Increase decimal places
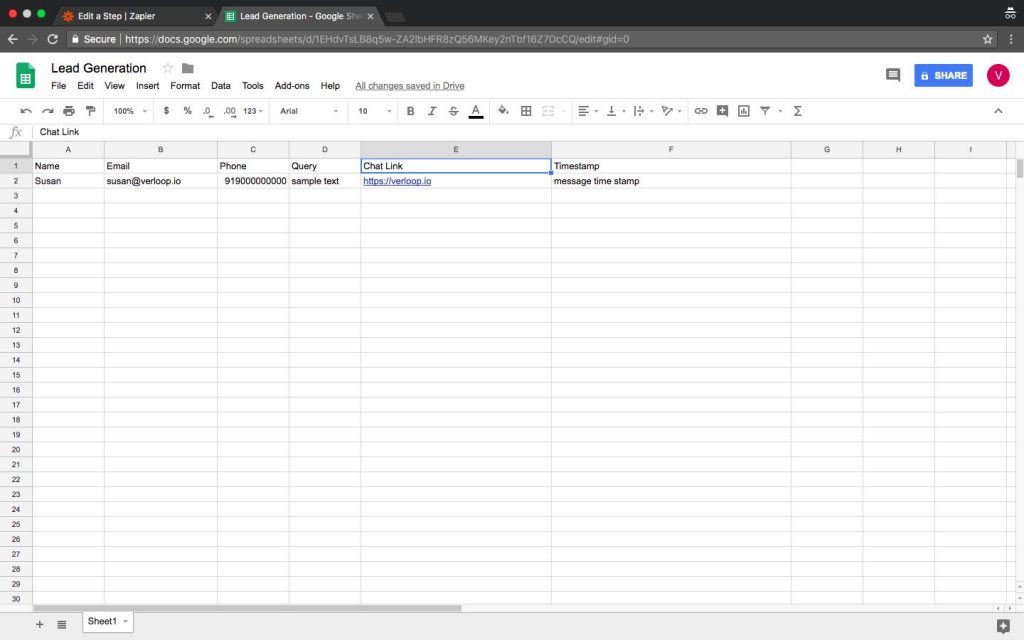 [229, 111]
